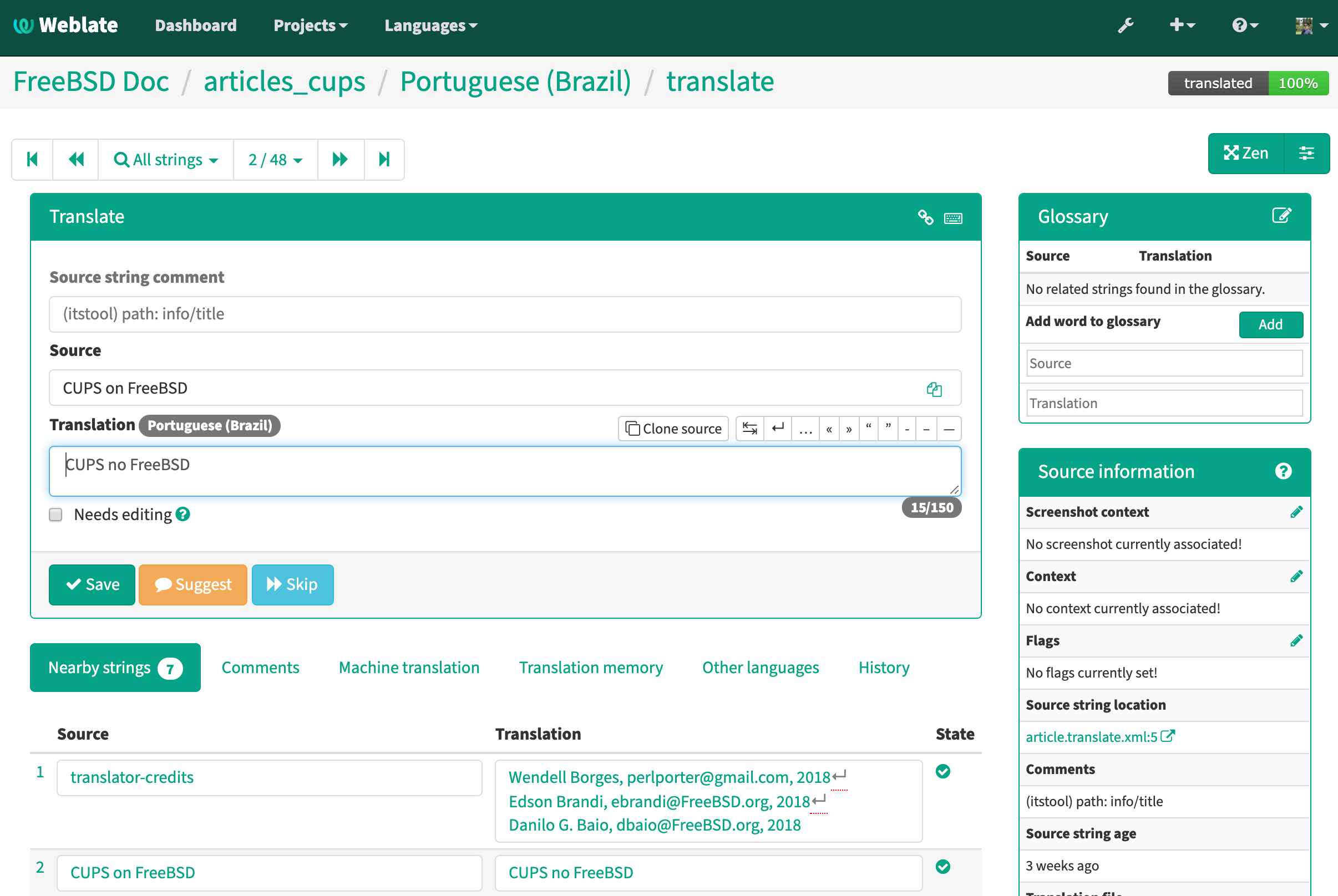This screenshot has width=1338, height=896.
Task: Open All strings search filter dropdown
Action: click(x=166, y=160)
